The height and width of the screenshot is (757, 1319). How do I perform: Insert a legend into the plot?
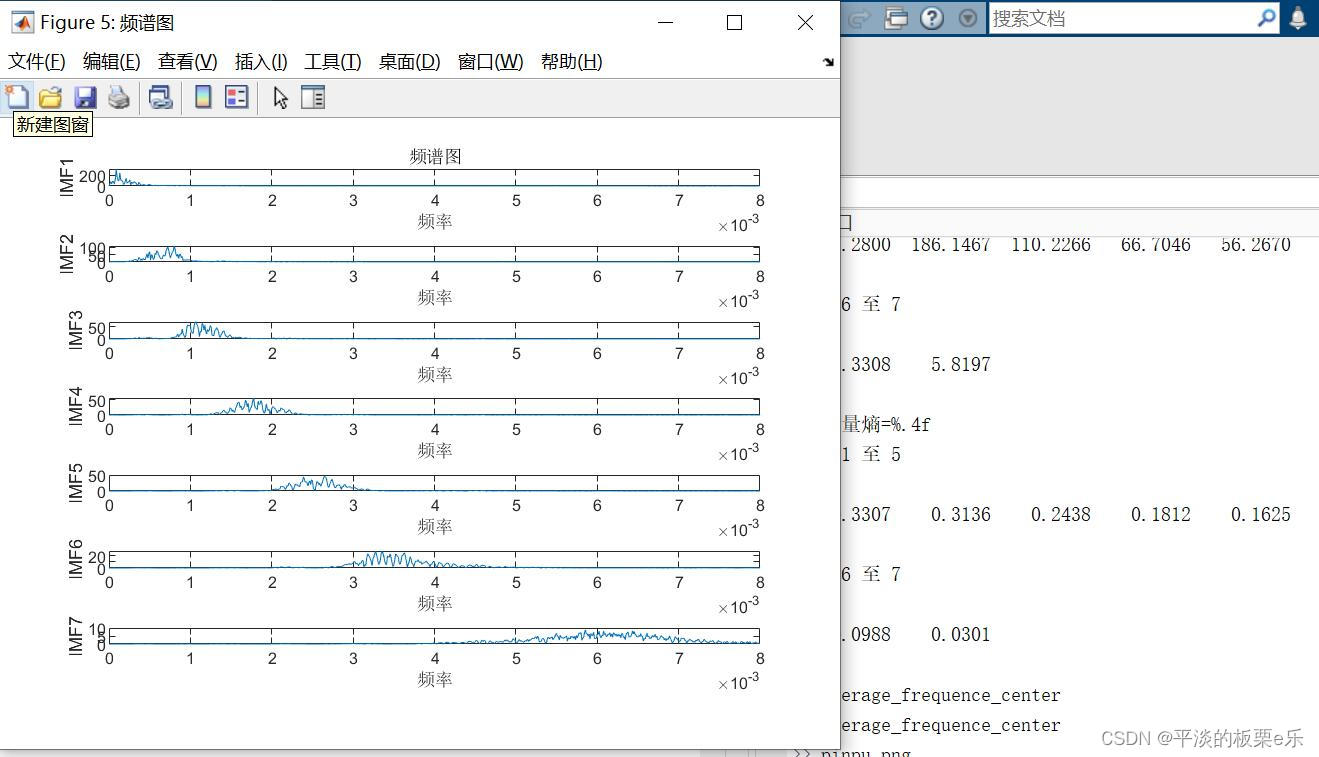tap(236, 96)
